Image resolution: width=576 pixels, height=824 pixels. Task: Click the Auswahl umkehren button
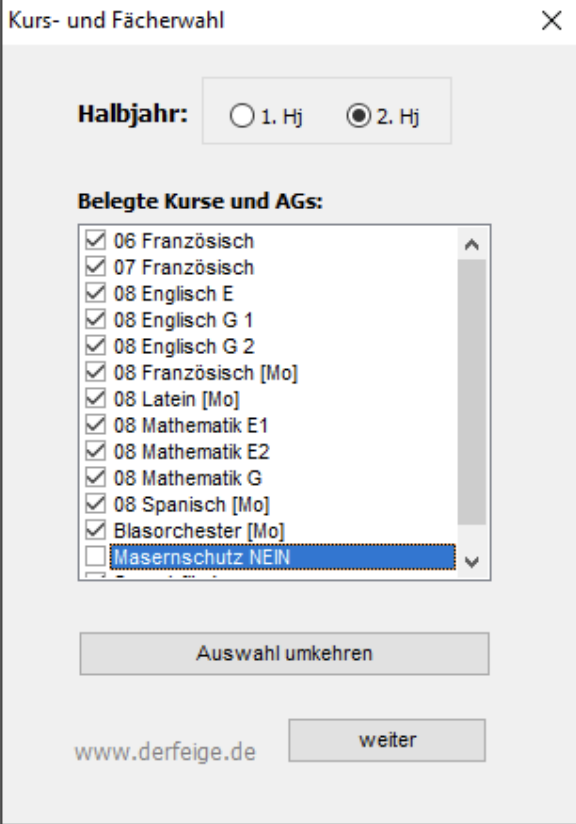[284, 653]
